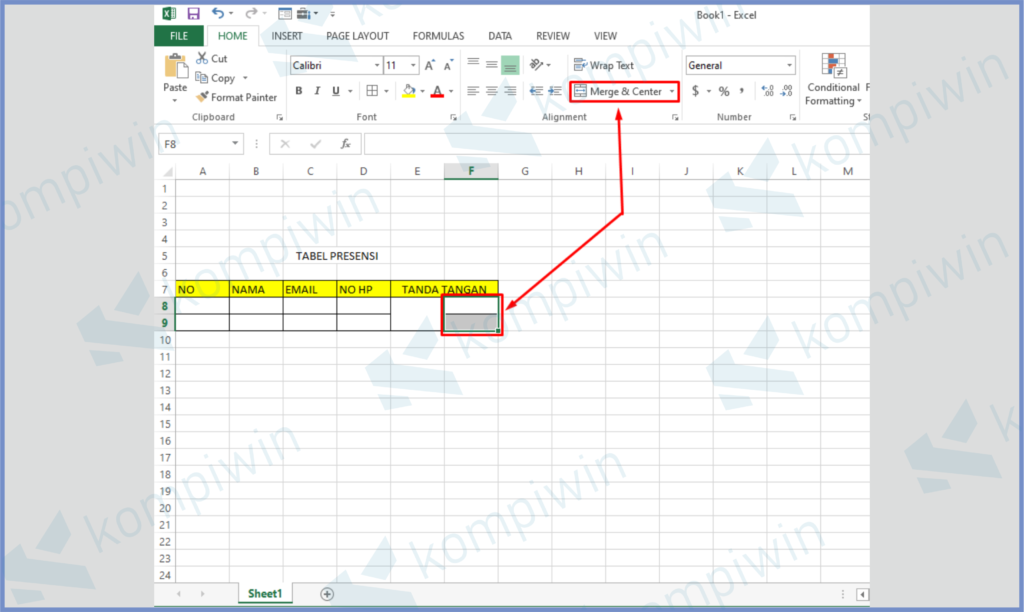Toggle Wrap Text
Screen dimensions: 1024x612
pyautogui.click(x=604, y=65)
